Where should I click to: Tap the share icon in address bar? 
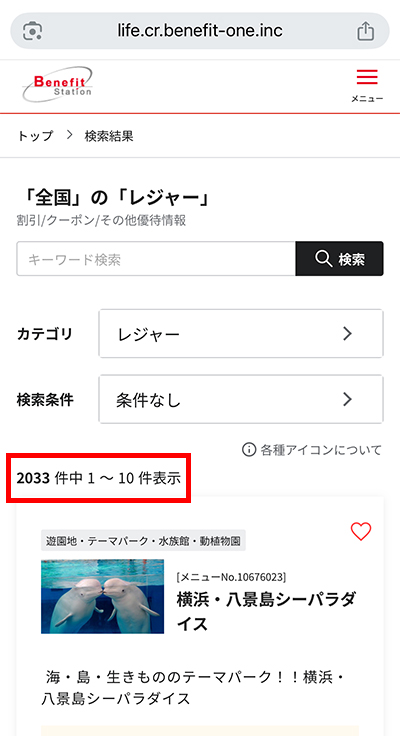365,31
